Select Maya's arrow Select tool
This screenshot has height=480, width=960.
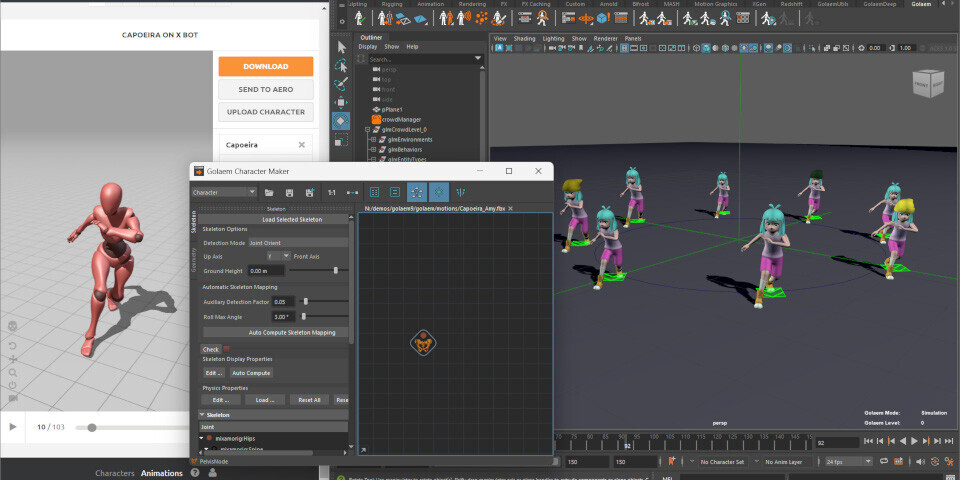click(342, 47)
